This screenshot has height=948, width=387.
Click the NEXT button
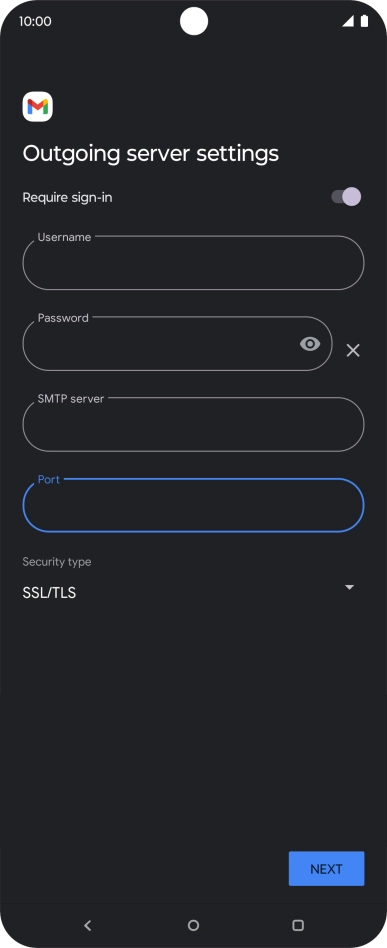[327, 869]
